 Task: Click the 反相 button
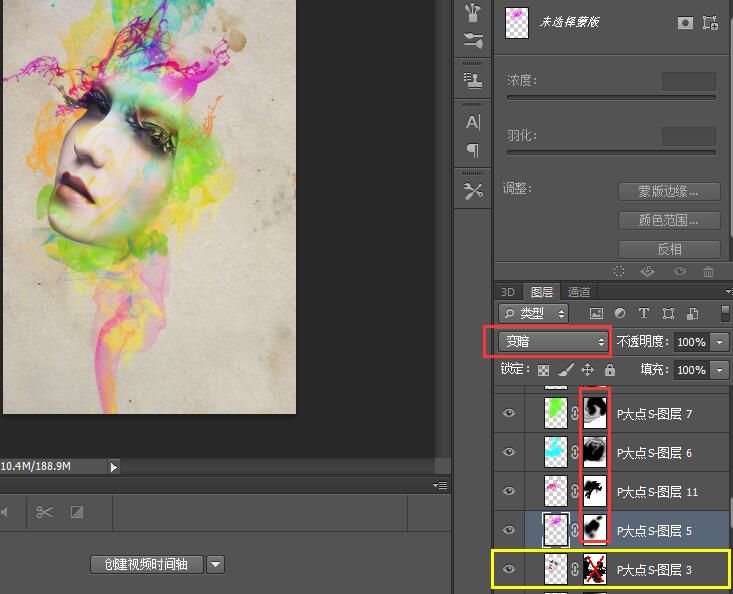coord(669,249)
